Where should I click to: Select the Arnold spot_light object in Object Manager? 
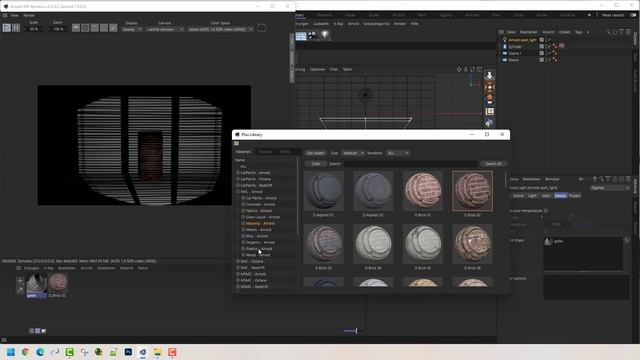522,40
